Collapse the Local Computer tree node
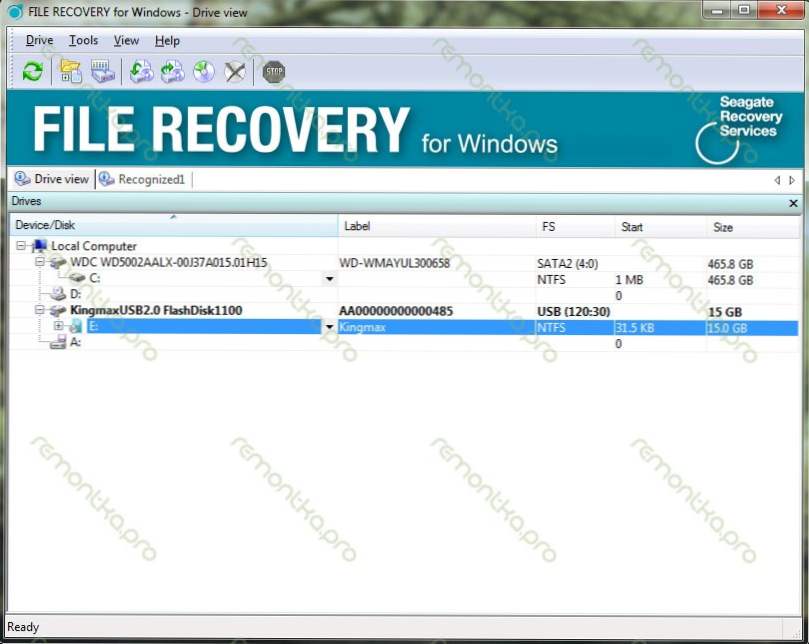This screenshot has width=809, height=644. click(21, 246)
